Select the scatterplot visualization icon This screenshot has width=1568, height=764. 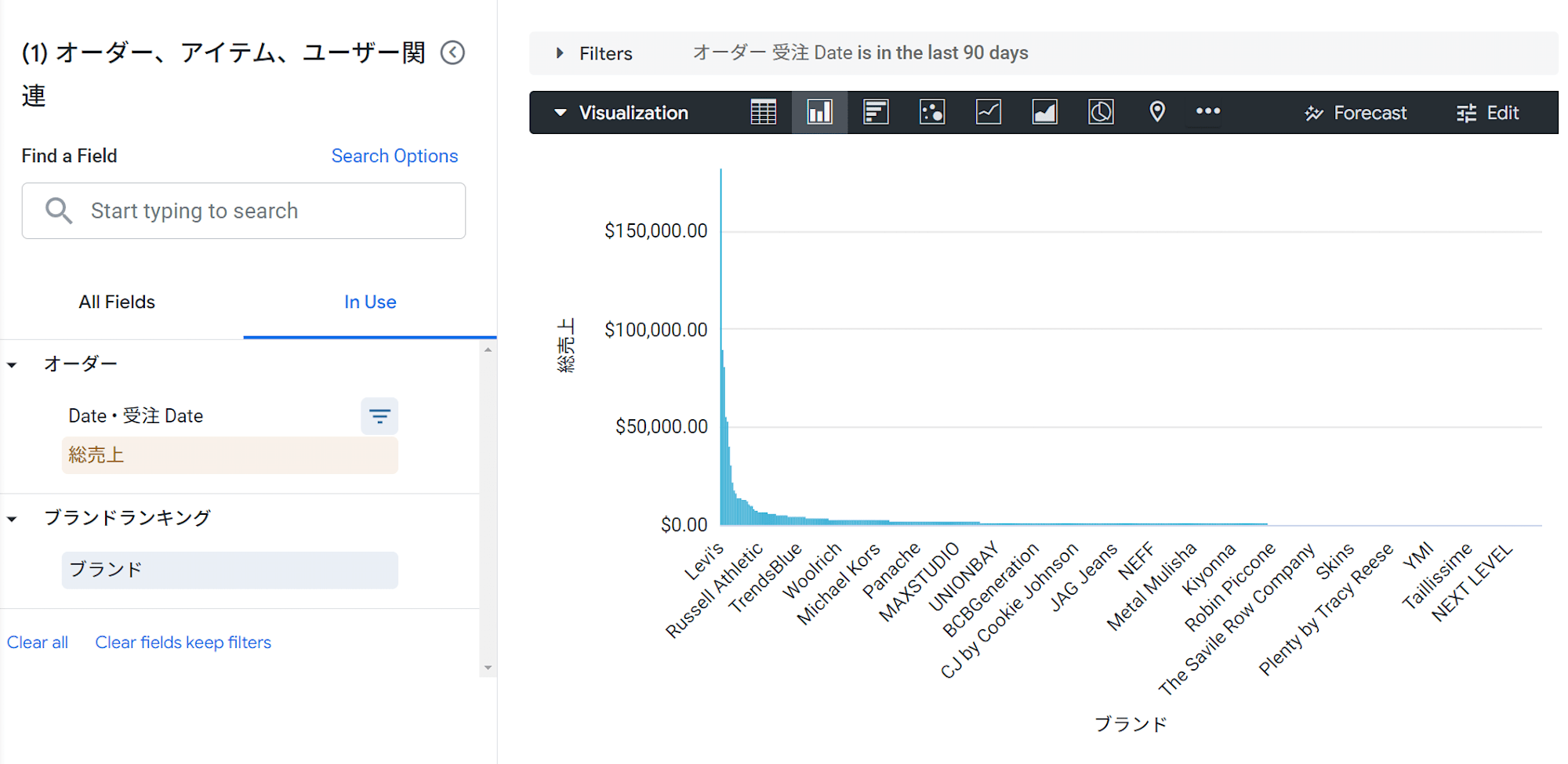(x=932, y=112)
